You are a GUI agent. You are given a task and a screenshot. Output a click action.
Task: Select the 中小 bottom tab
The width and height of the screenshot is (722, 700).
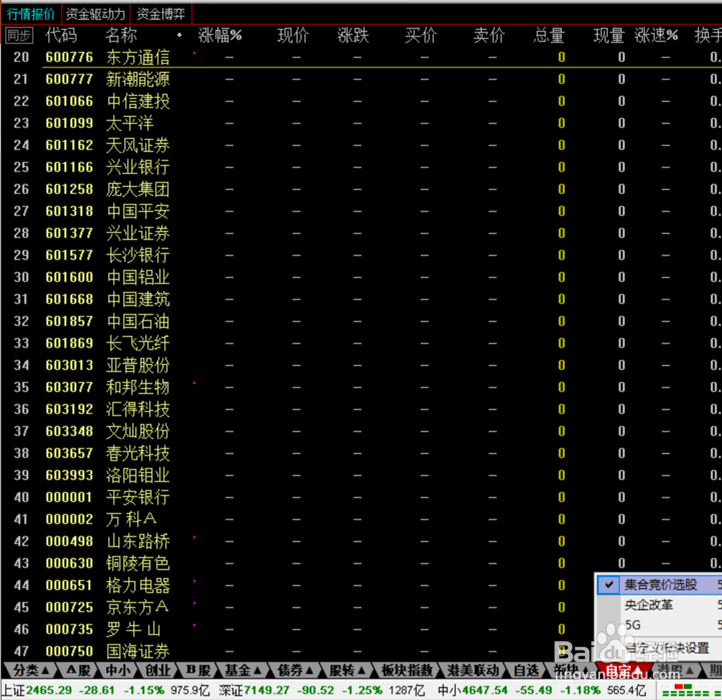[x=118, y=670]
